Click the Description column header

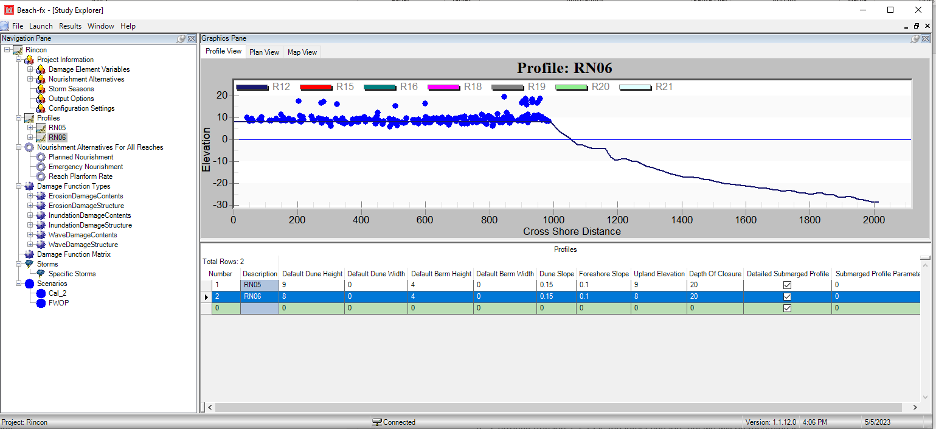(260, 274)
